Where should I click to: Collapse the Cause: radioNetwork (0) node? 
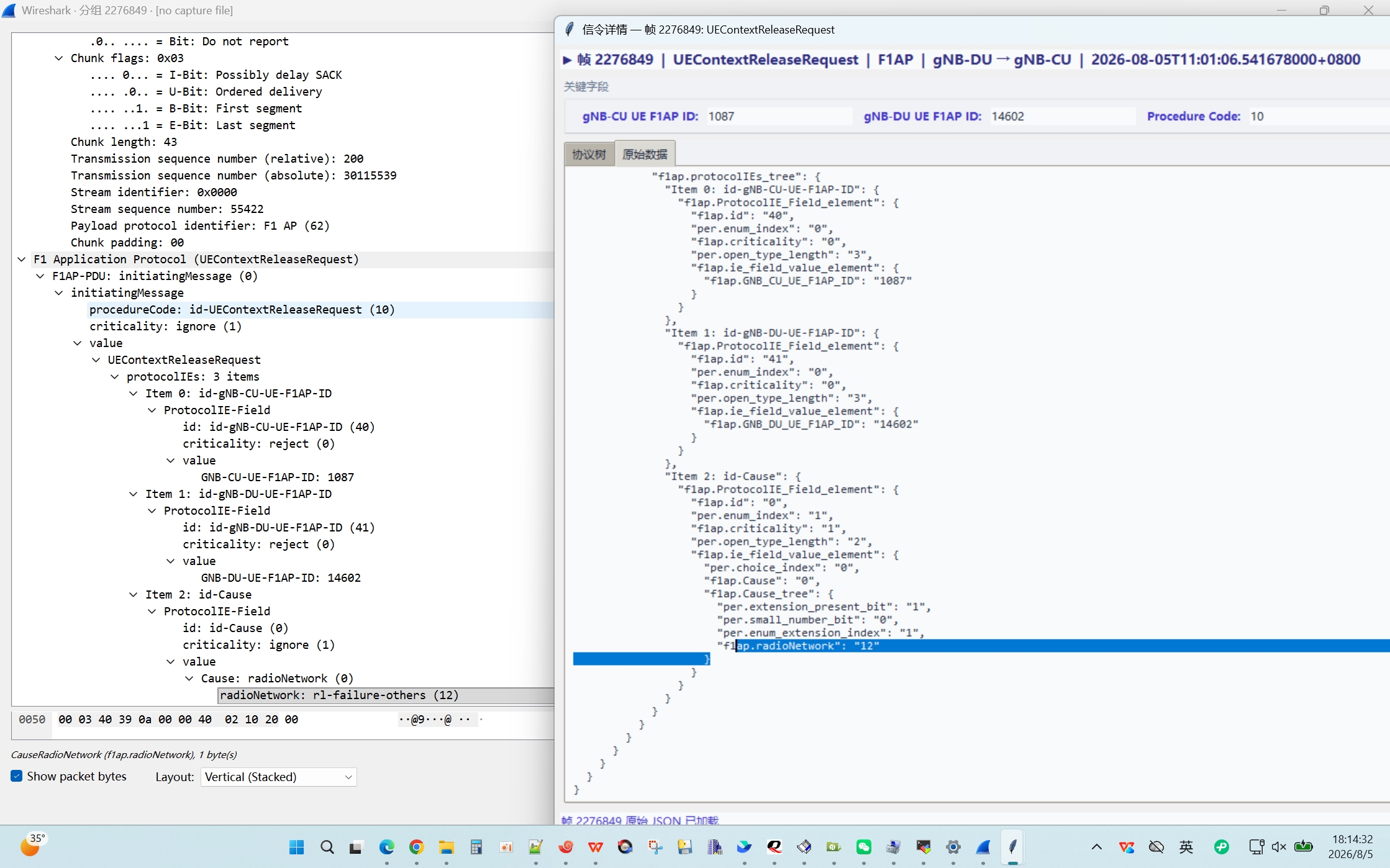pyautogui.click(x=189, y=678)
